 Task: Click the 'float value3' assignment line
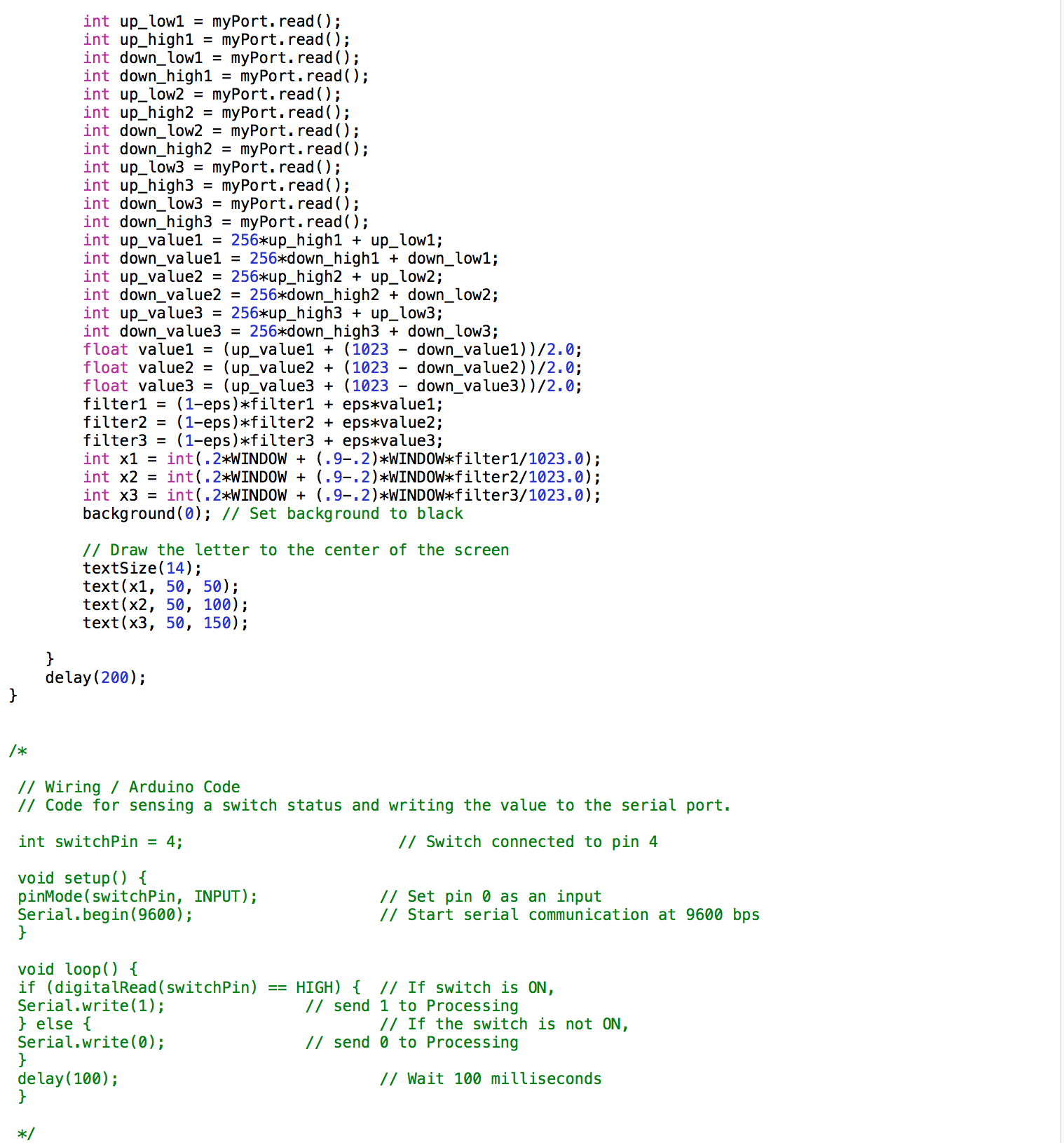click(332, 386)
